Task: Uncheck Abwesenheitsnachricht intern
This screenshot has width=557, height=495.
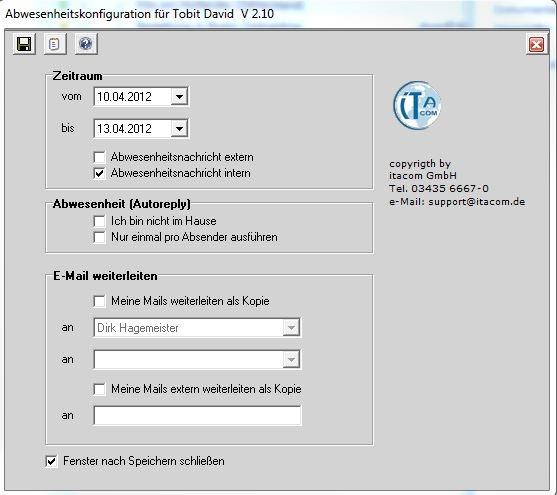Action: [x=99, y=173]
